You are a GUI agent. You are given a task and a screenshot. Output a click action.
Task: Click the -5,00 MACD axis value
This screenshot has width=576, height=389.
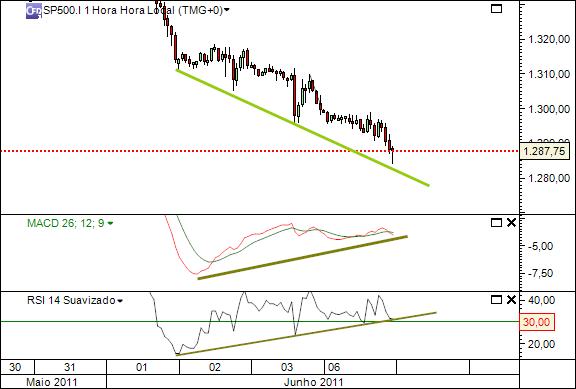tap(540, 246)
